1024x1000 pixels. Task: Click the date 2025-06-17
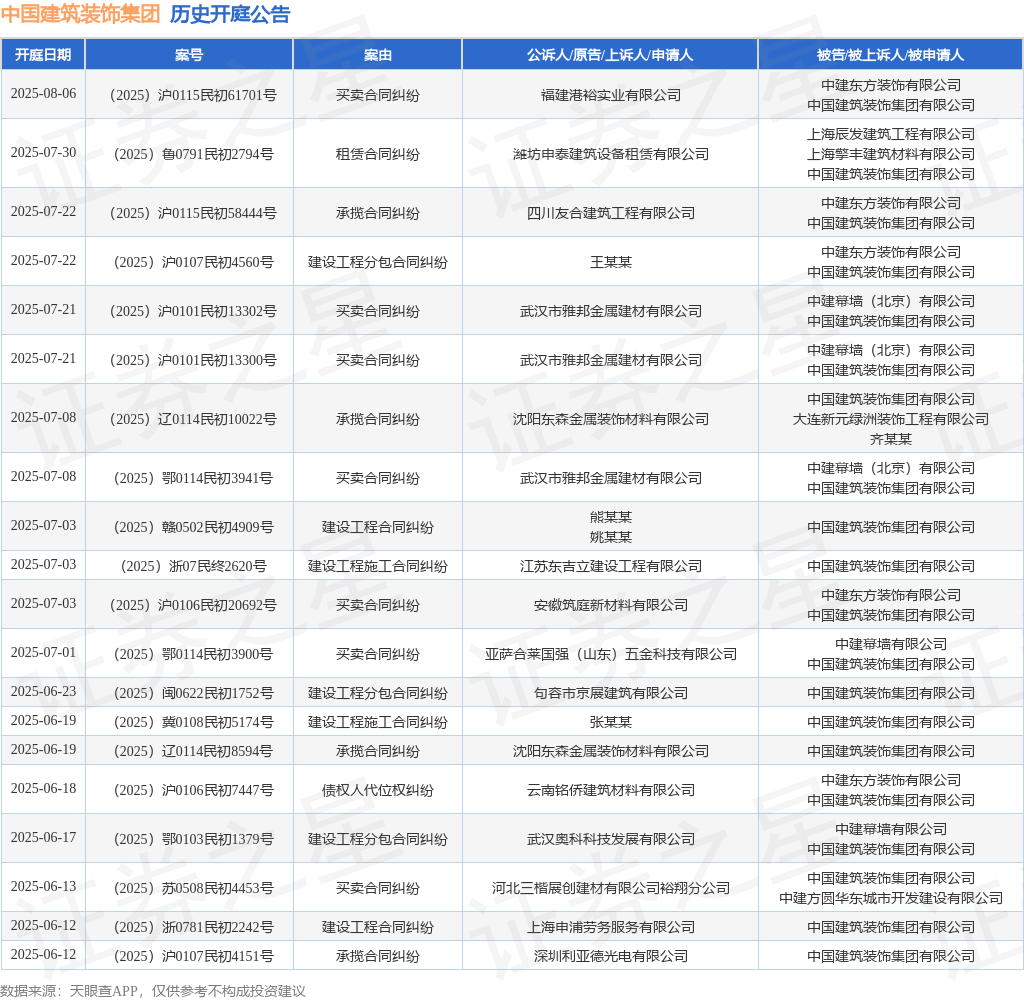tap(43, 837)
